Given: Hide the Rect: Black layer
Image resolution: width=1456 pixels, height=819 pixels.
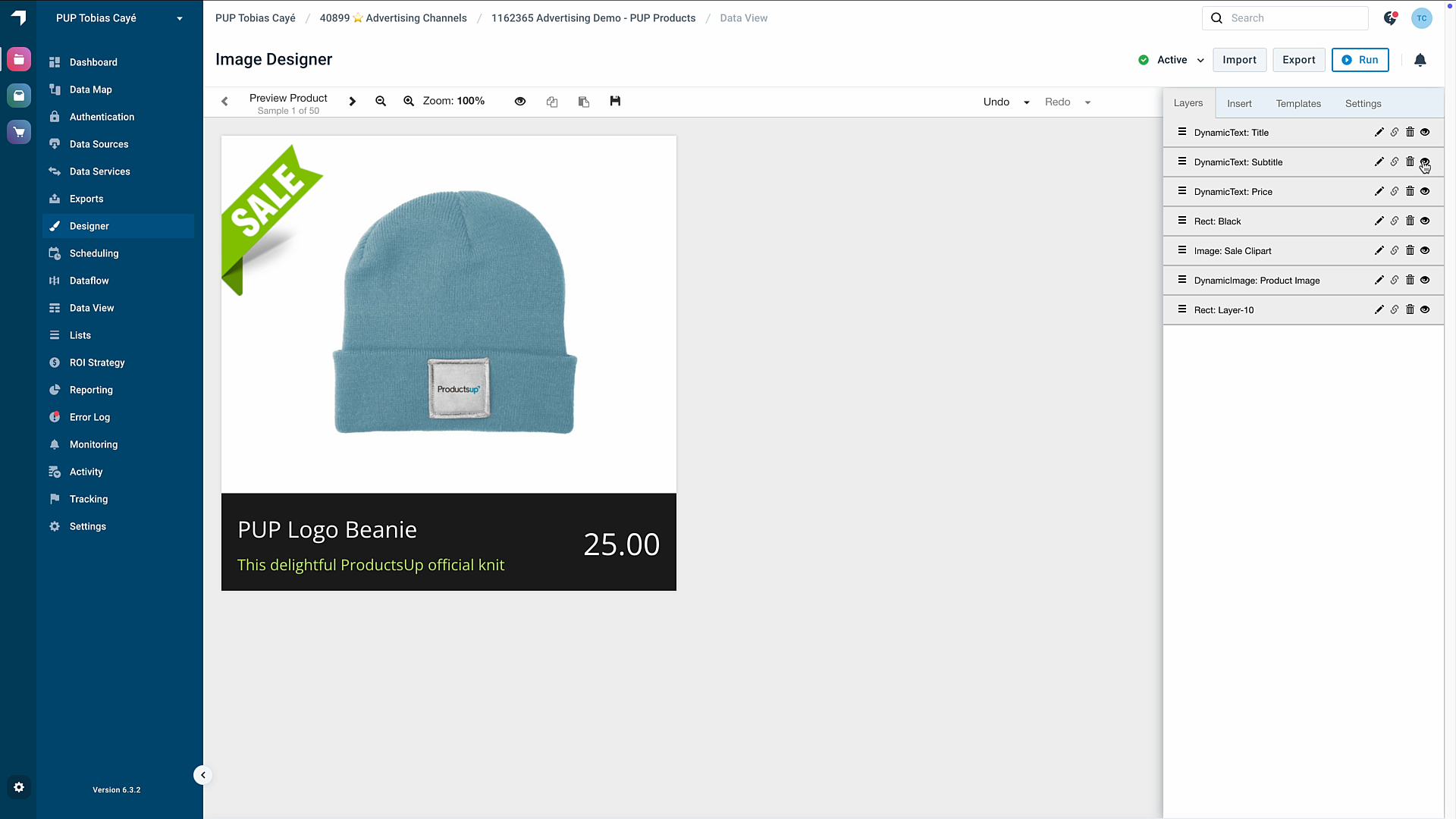Looking at the screenshot, I should pos(1425,221).
